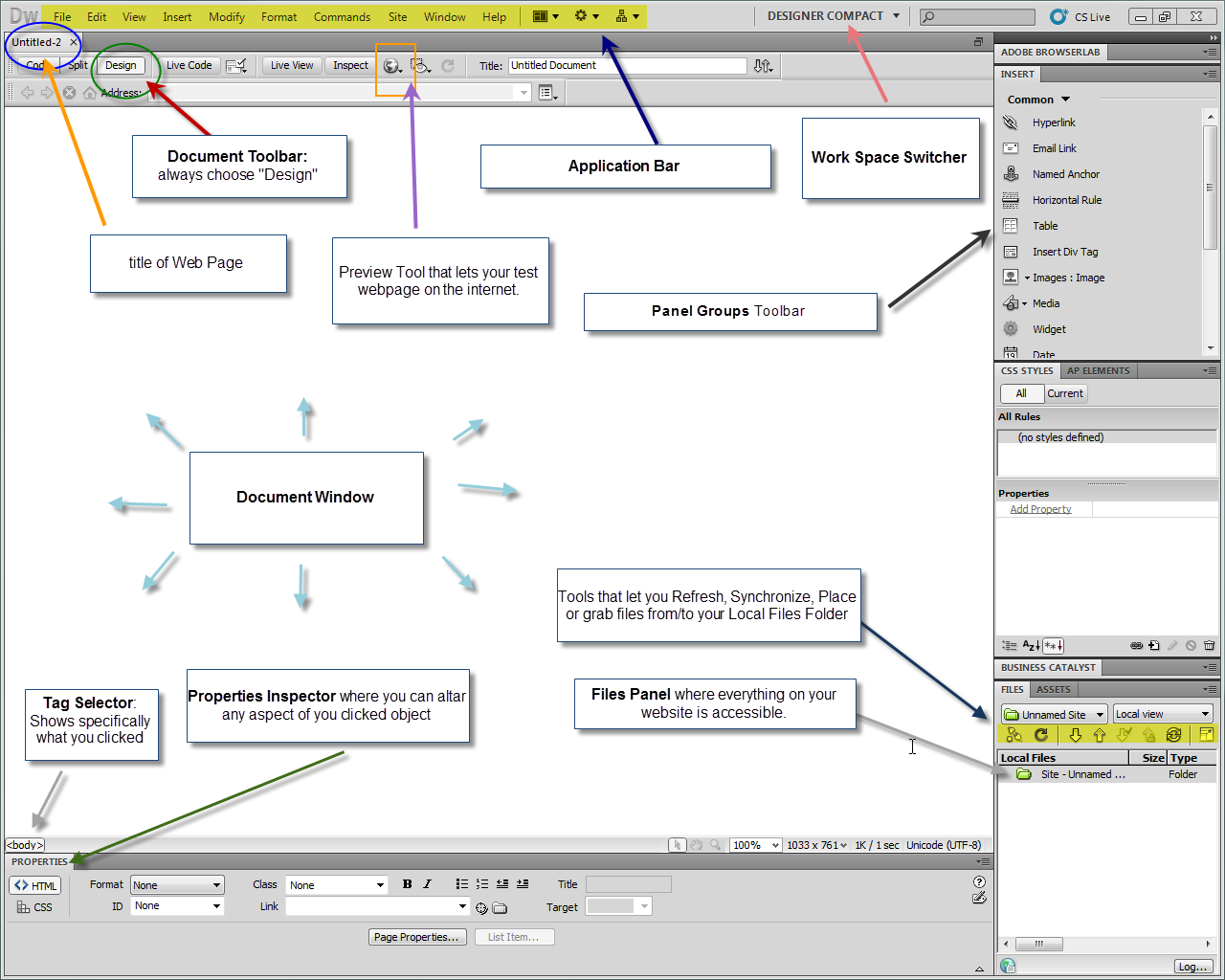
Task: Click the Get files down-arrow icon
Action: [1076, 735]
